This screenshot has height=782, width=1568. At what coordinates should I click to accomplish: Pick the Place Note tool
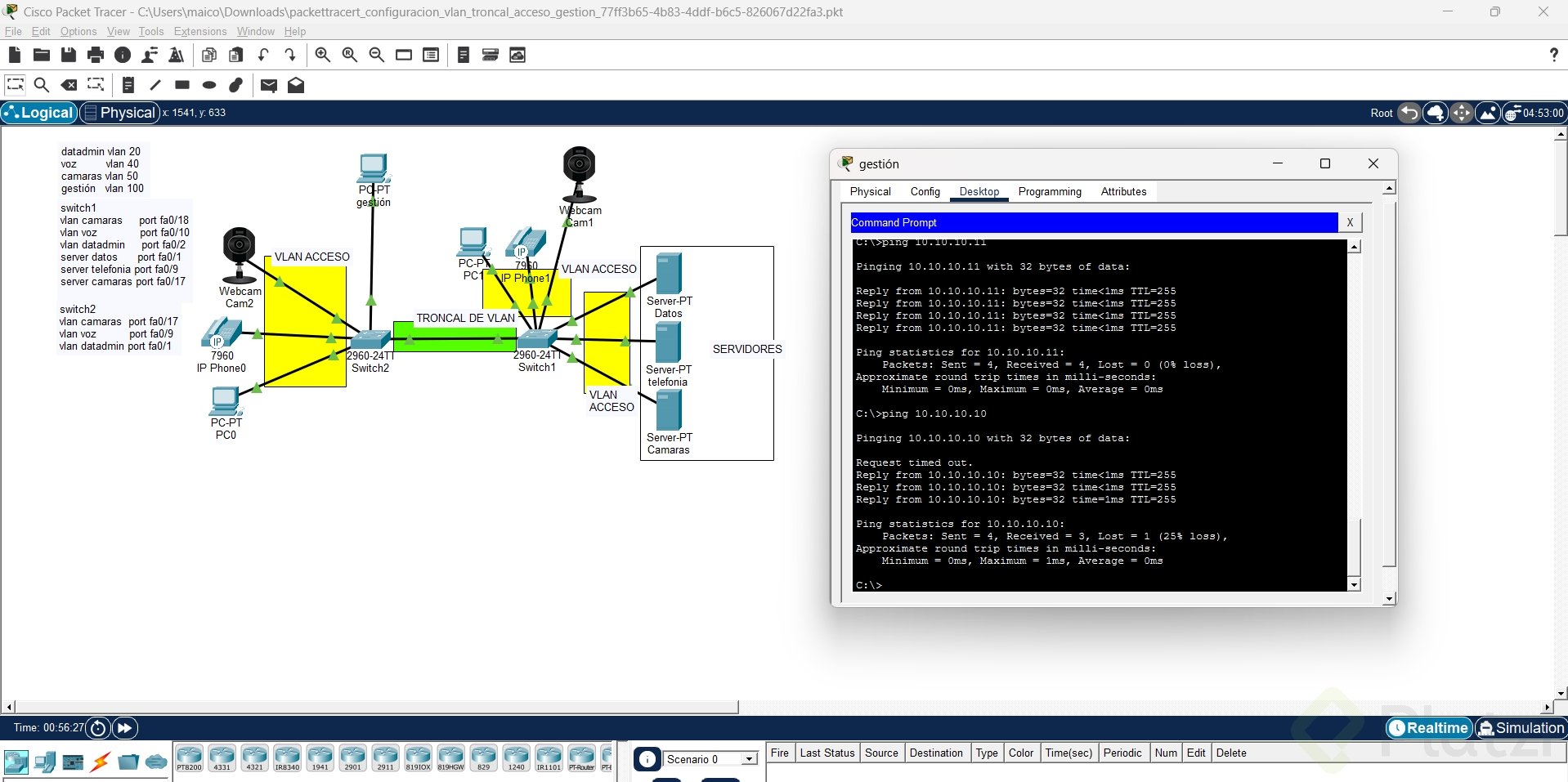coord(128,84)
